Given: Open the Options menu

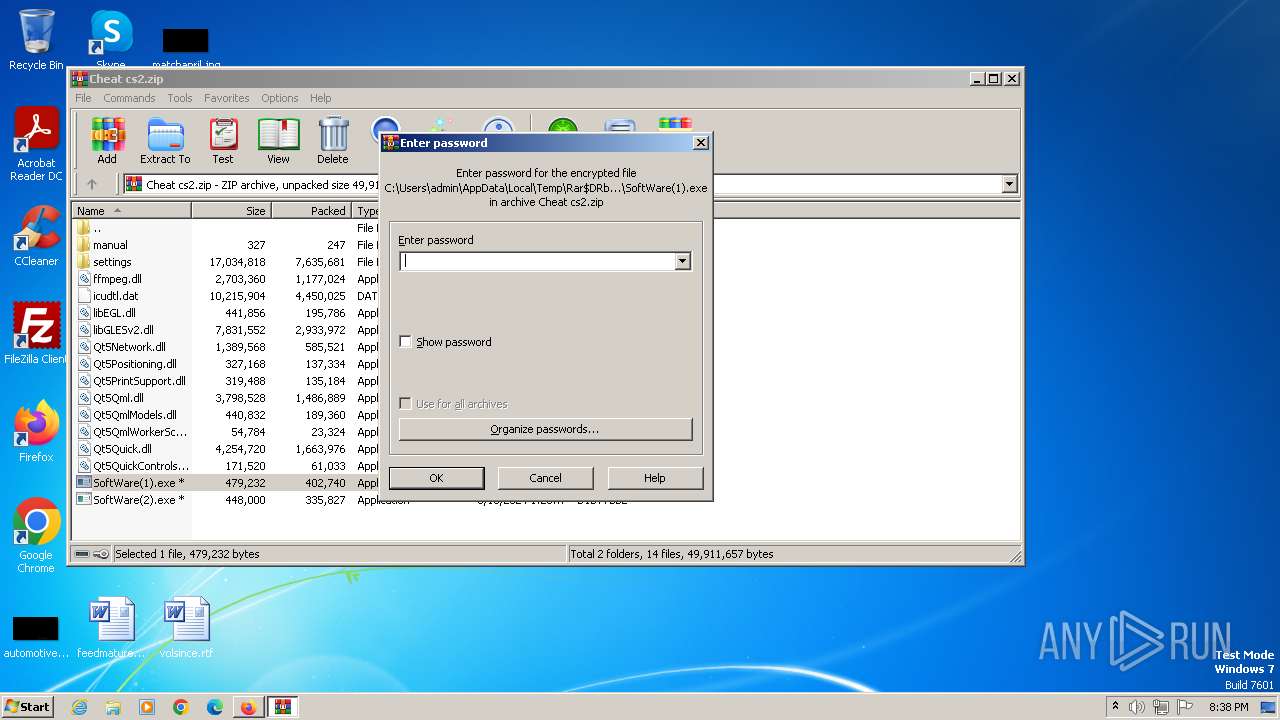Looking at the screenshot, I should coord(280,98).
